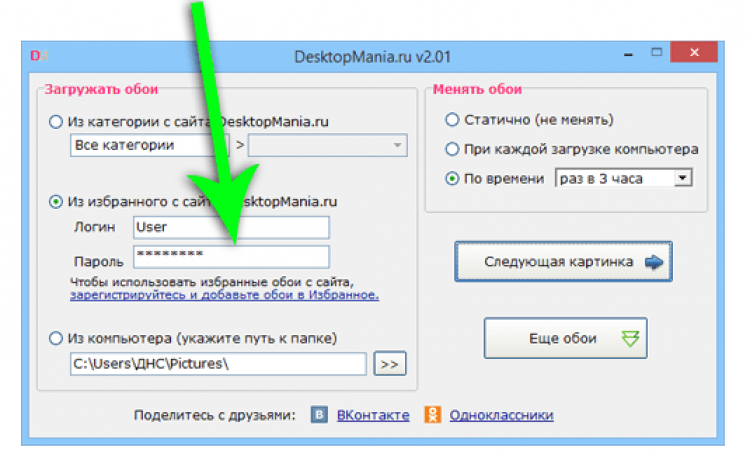Open the 'Все категории' dropdown

150,145
